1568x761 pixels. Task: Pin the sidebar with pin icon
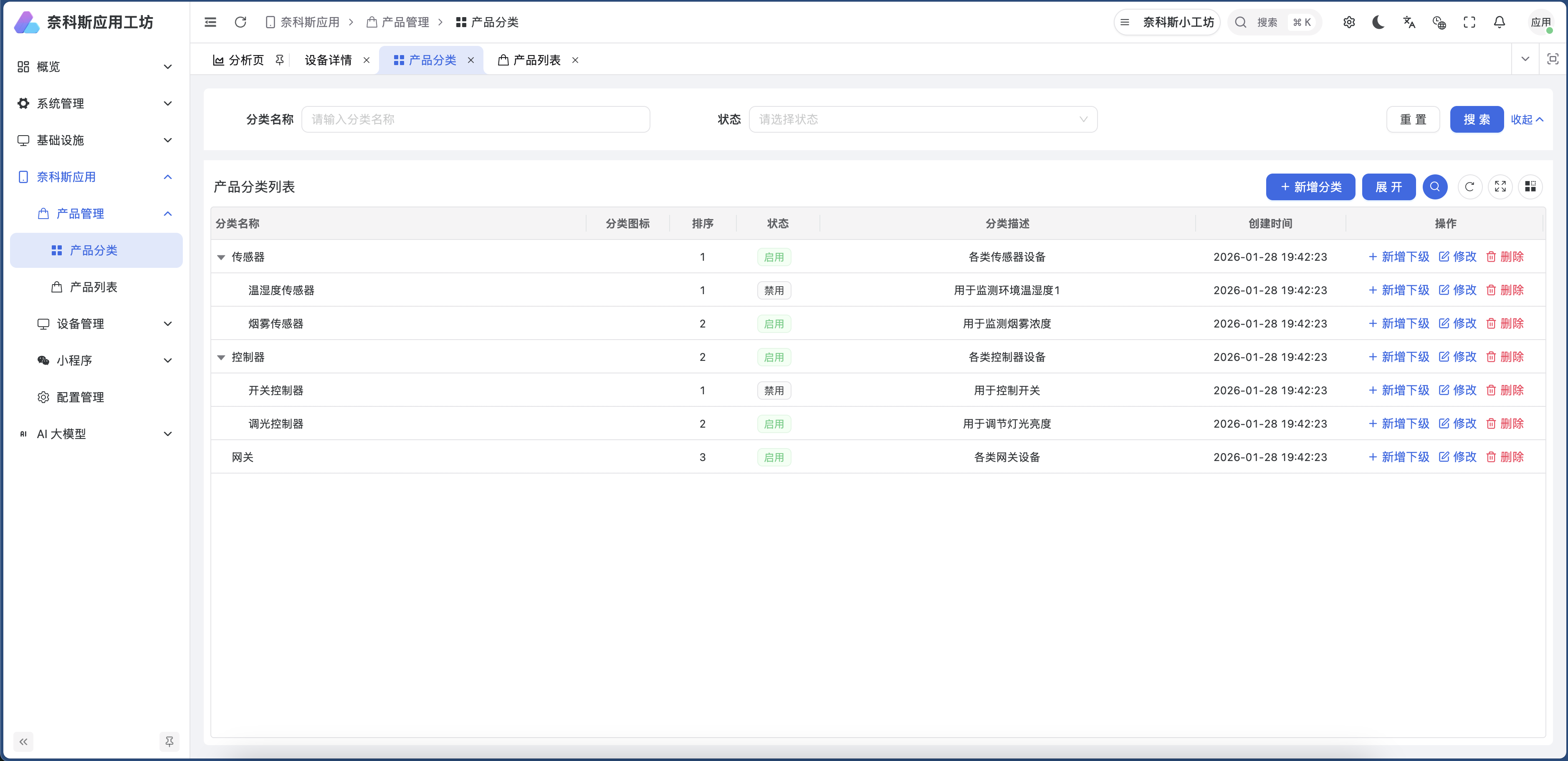[x=169, y=741]
